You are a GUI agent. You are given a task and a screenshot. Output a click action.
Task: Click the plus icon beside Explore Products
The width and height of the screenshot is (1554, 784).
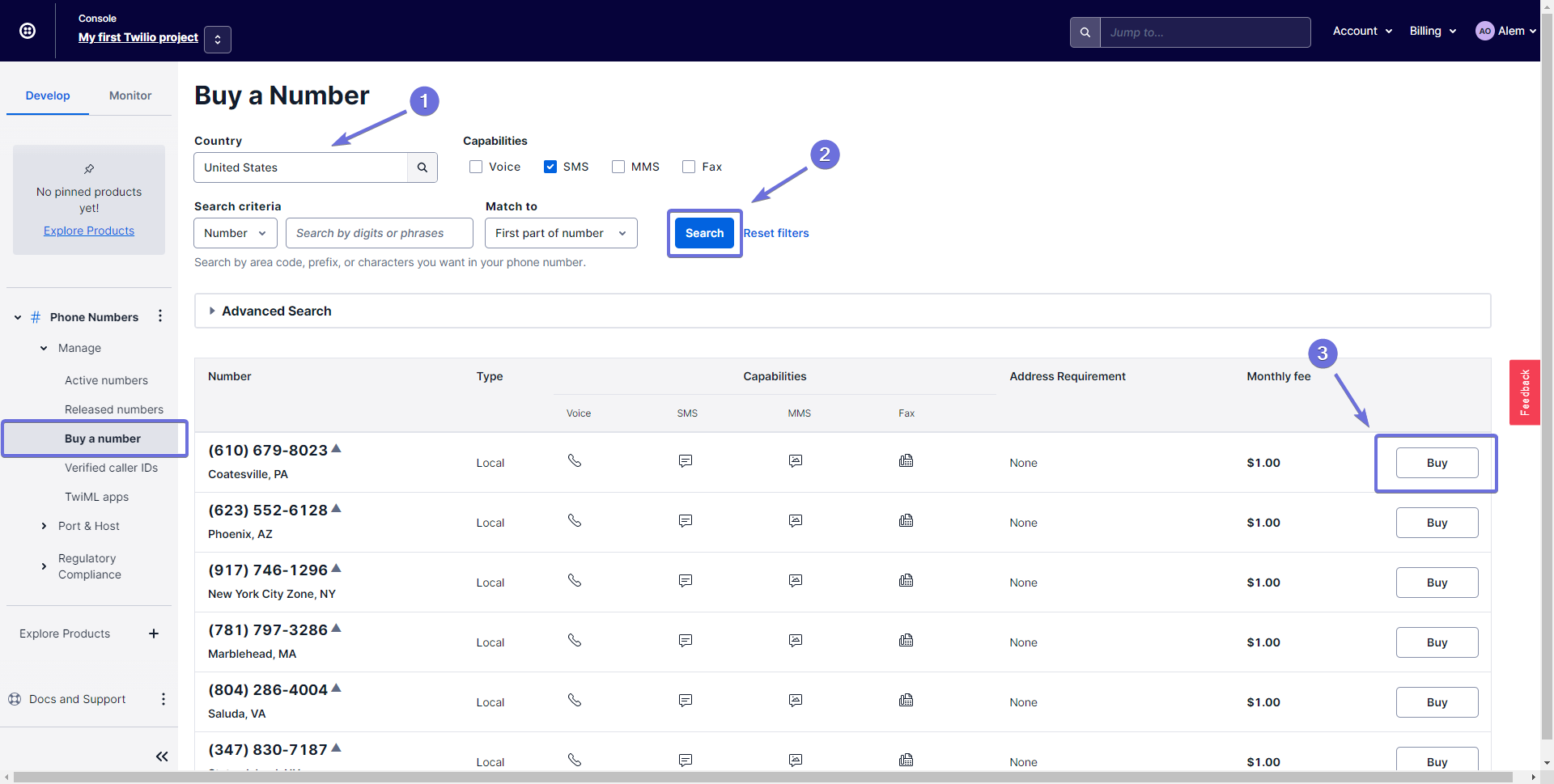click(x=154, y=634)
